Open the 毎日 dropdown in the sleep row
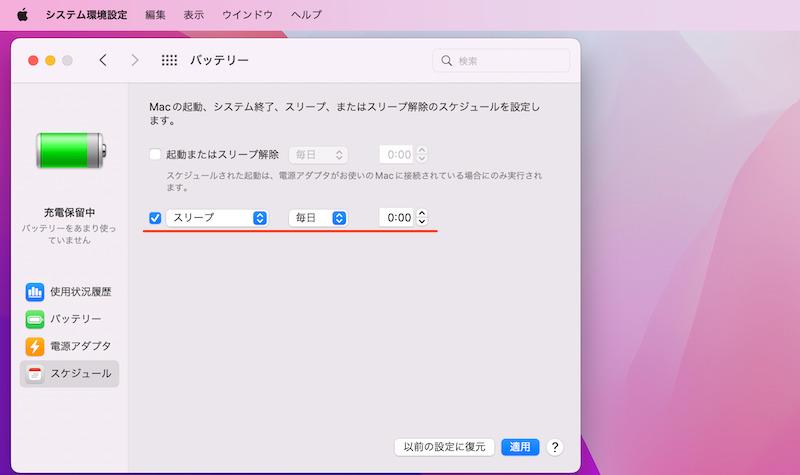The width and height of the screenshot is (800, 475). coord(318,218)
